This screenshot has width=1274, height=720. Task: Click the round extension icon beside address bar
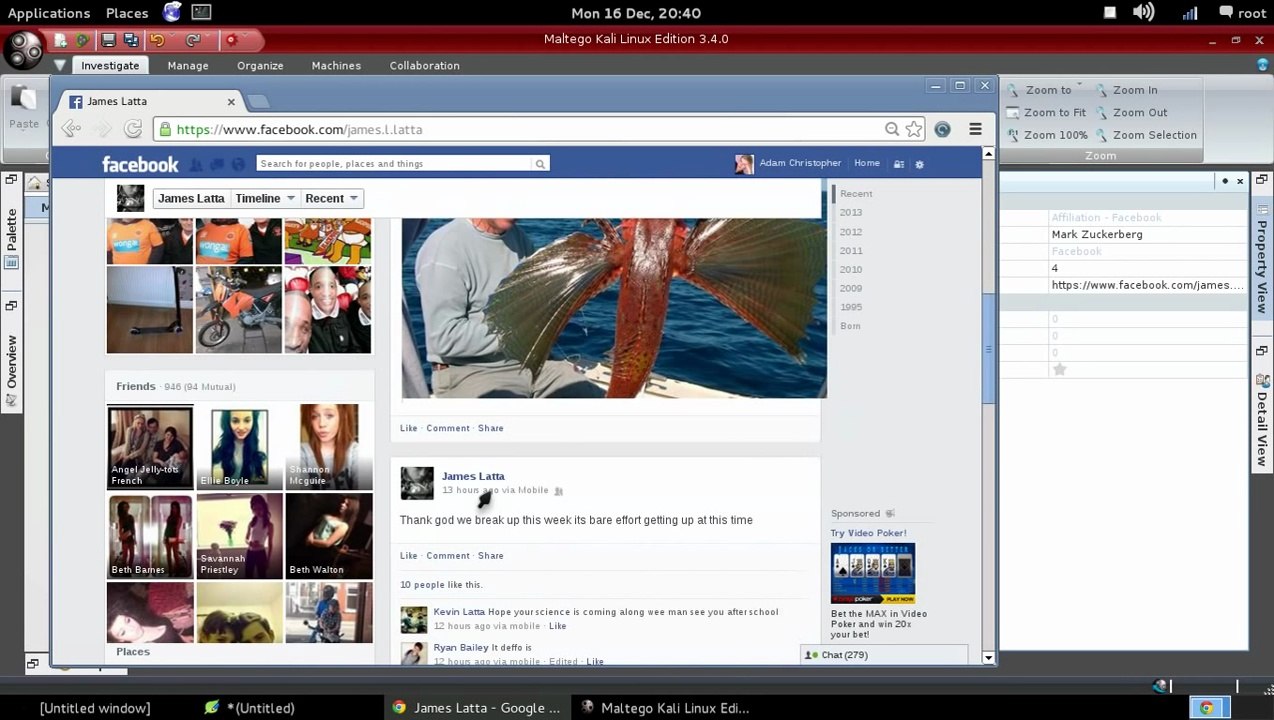pyautogui.click(x=942, y=129)
